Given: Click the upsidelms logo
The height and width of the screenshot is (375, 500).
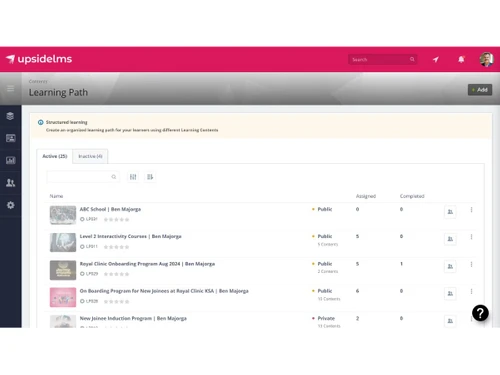Looking at the screenshot, I should 39,59.
